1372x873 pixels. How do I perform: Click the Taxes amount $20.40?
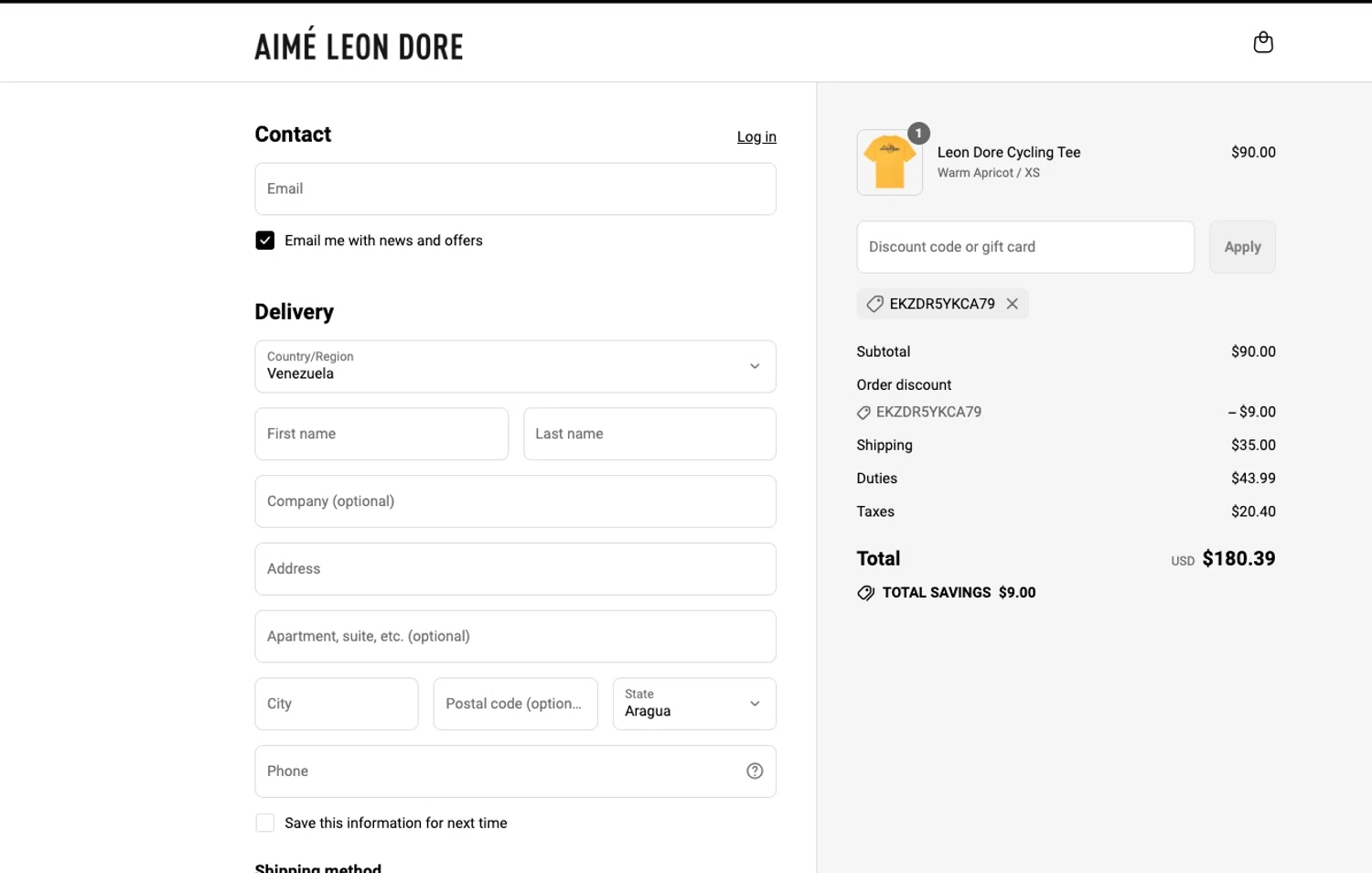[1253, 512]
